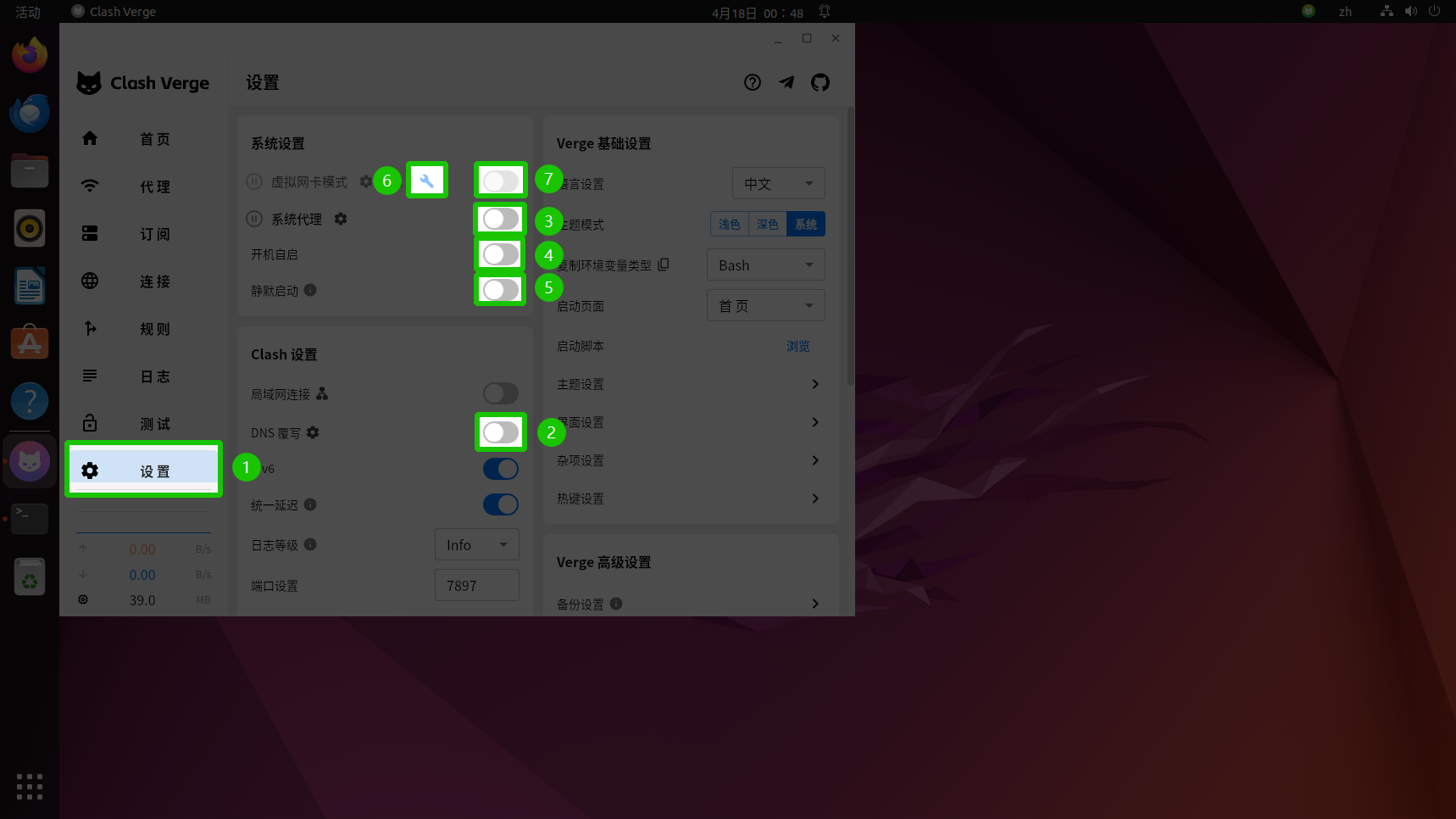The image size is (1456, 819).
Task: Open the Info log level dropdown
Action: point(477,544)
